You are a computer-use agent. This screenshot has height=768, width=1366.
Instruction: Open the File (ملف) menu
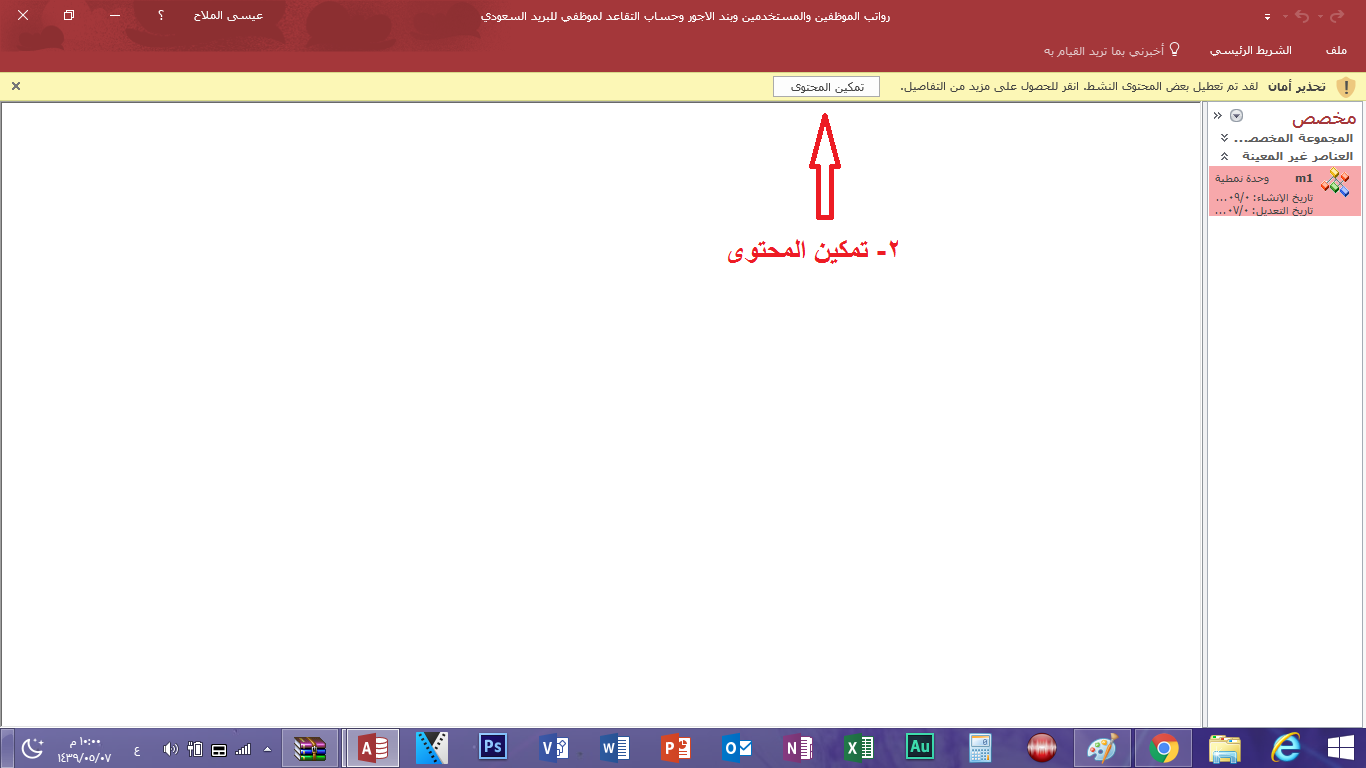1336,50
